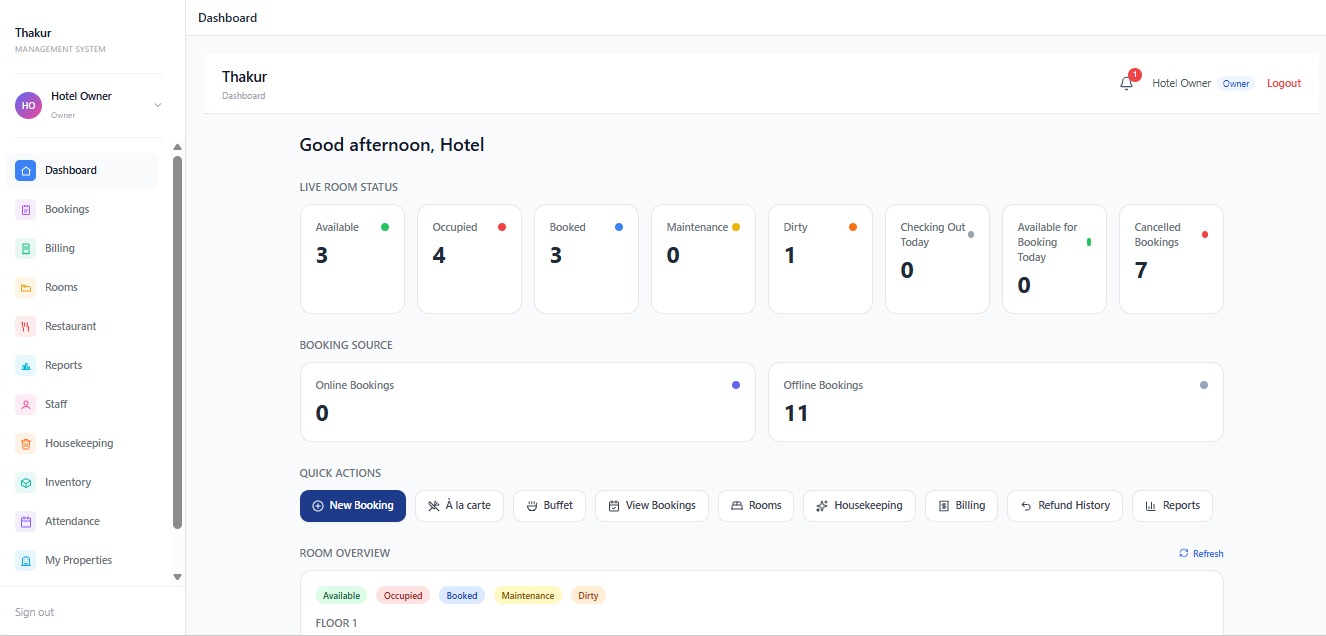Open notifications via the bell icon
The width and height of the screenshot is (1326, 636).
[1127, 84]
